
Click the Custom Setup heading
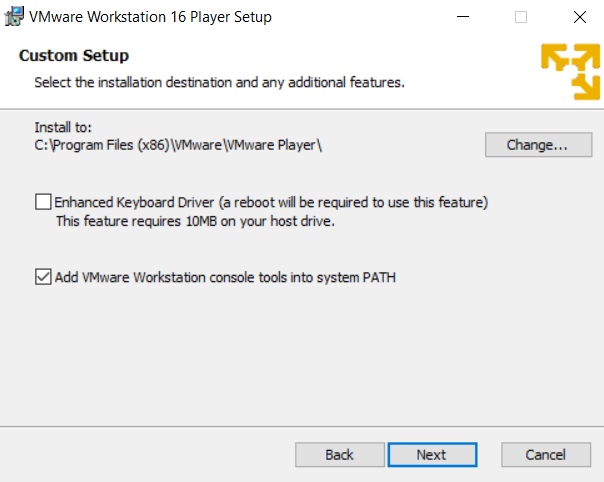(x=74, y=56)
